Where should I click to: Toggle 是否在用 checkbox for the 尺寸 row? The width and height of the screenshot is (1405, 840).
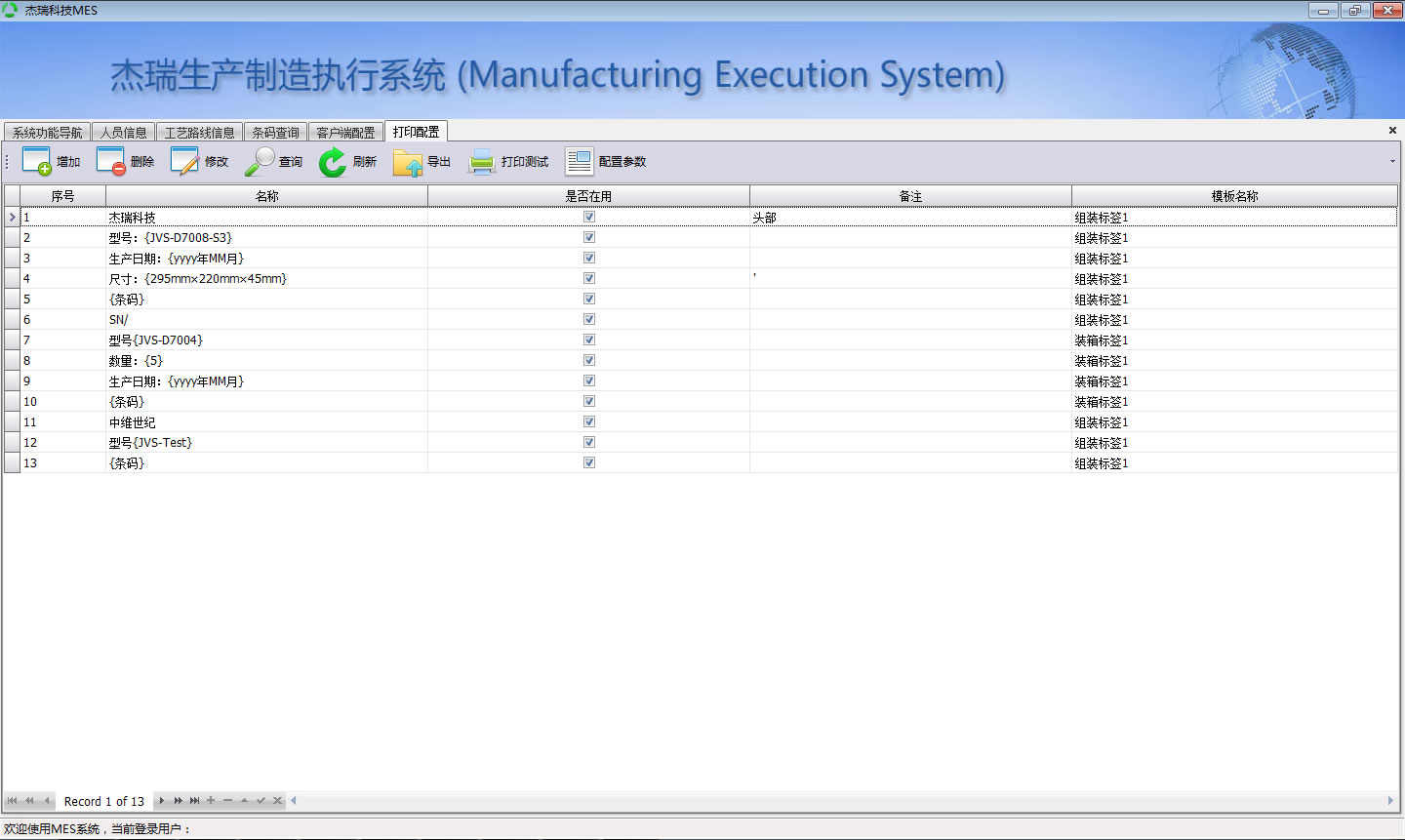tap(589, 278)
